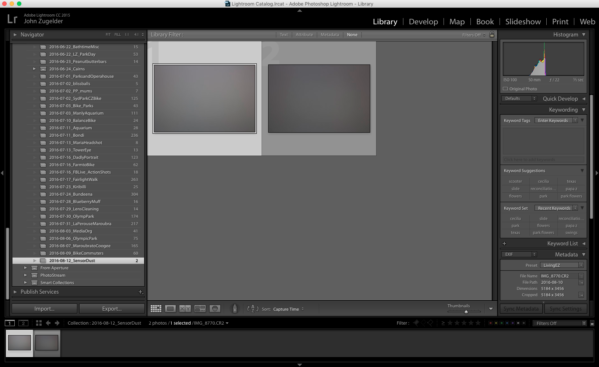Filter by the first star rating

point(450,323)
